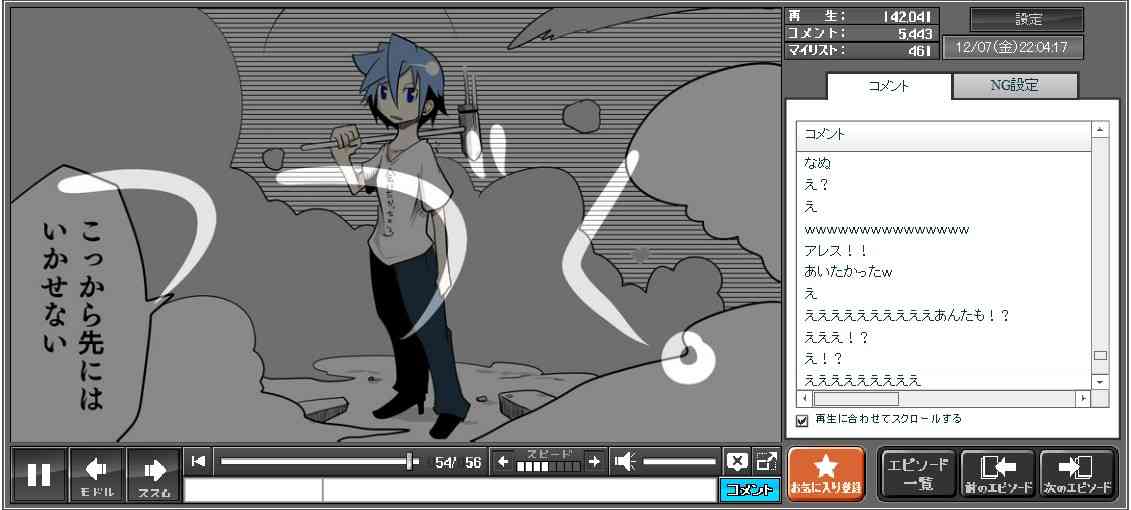Pause the video playback

coord(39,475)
